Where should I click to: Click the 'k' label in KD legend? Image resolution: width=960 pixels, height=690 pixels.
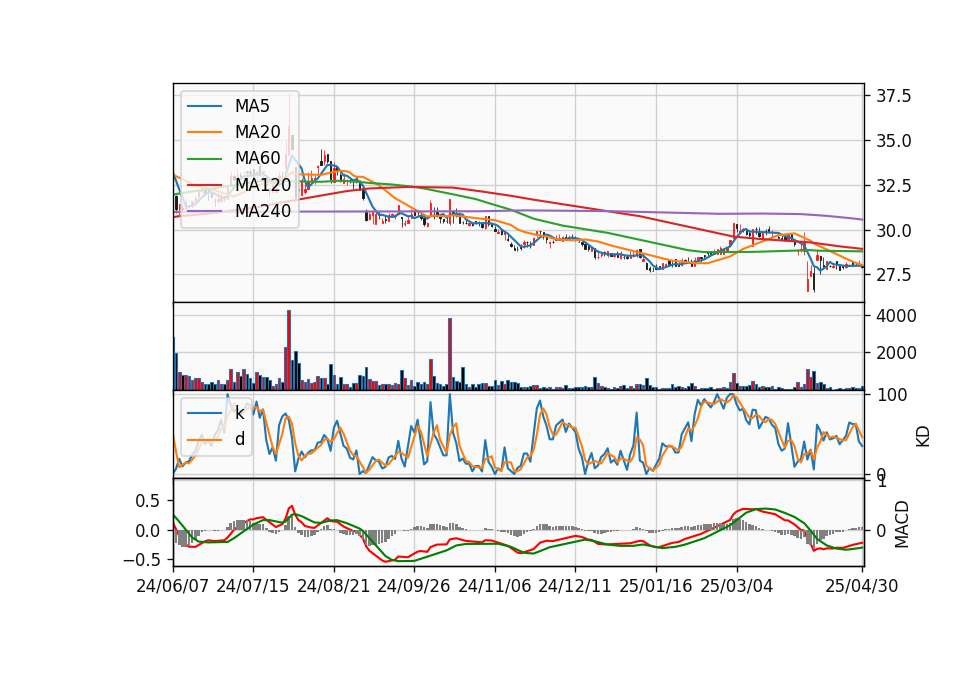pos(239,413)
